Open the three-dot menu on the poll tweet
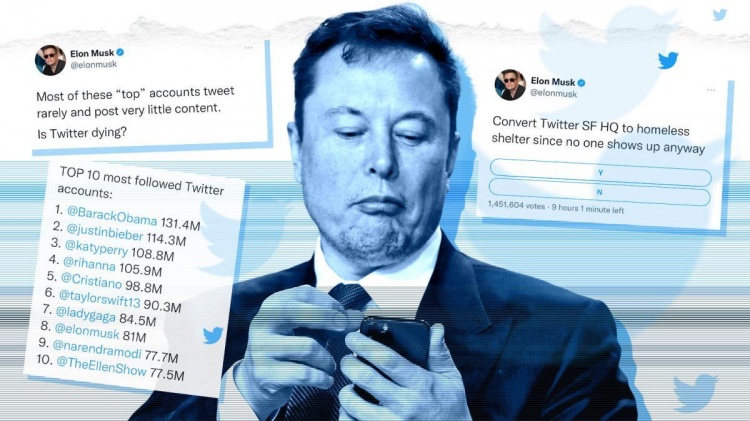The height and width of the screenshot is (421, 750). click(x=711, y=90)
